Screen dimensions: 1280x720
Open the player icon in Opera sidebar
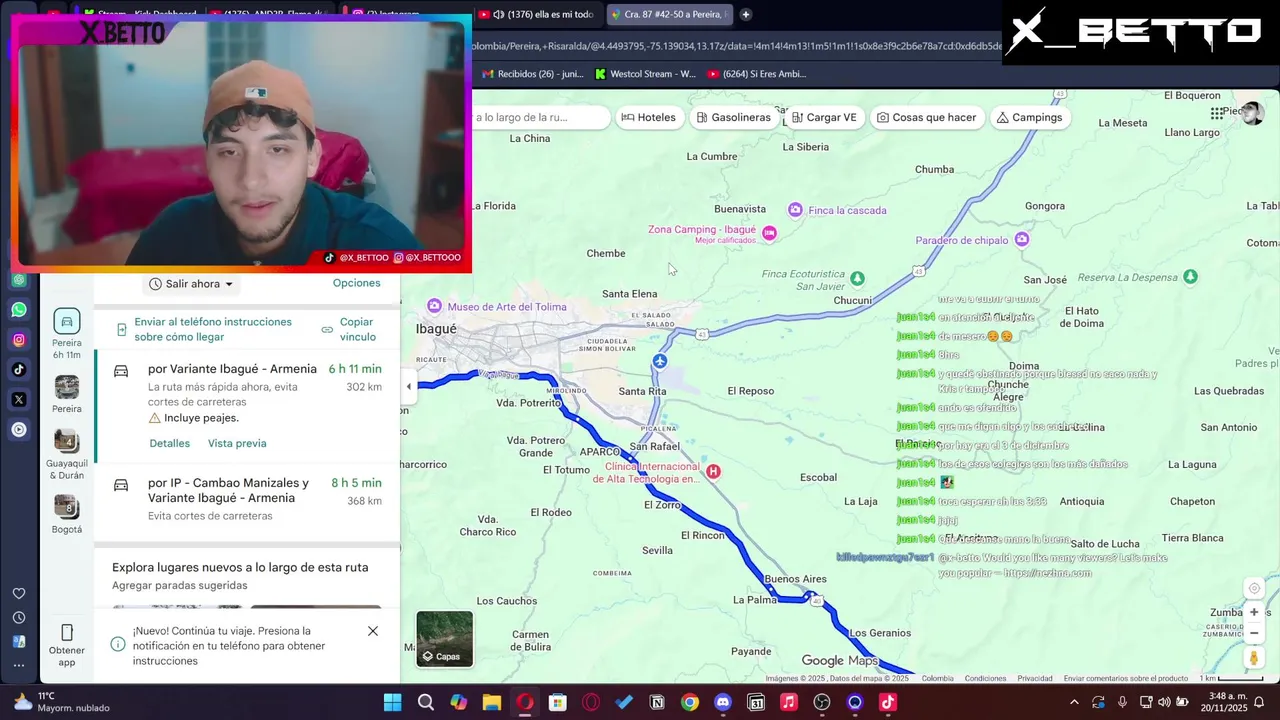pos(19,430)
